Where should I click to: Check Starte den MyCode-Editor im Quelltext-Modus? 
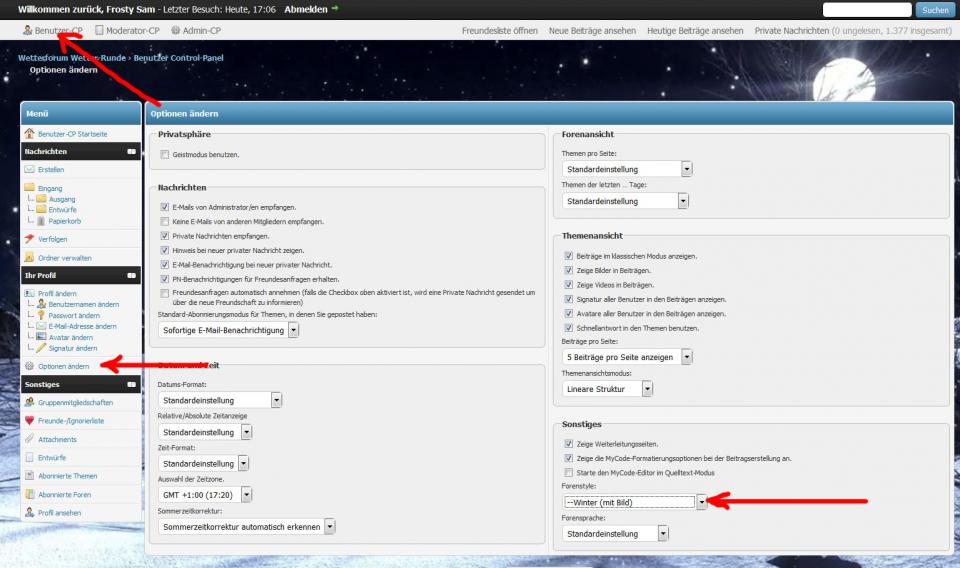[x=569, y=472]
